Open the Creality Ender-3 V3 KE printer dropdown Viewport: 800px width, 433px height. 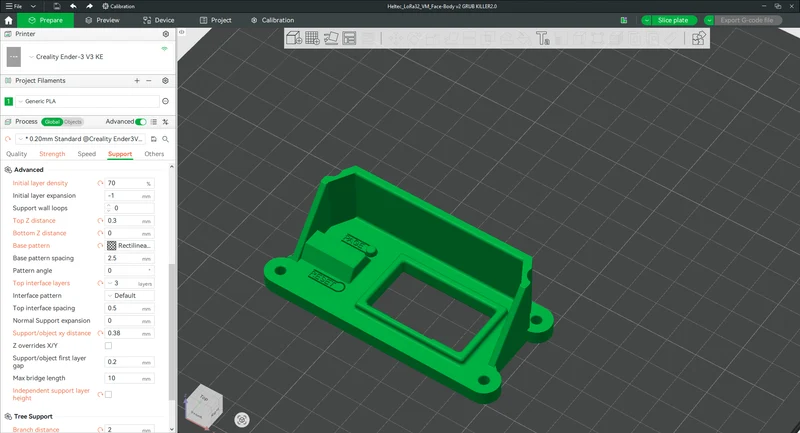pyautogui.click(x=31, y=57)
